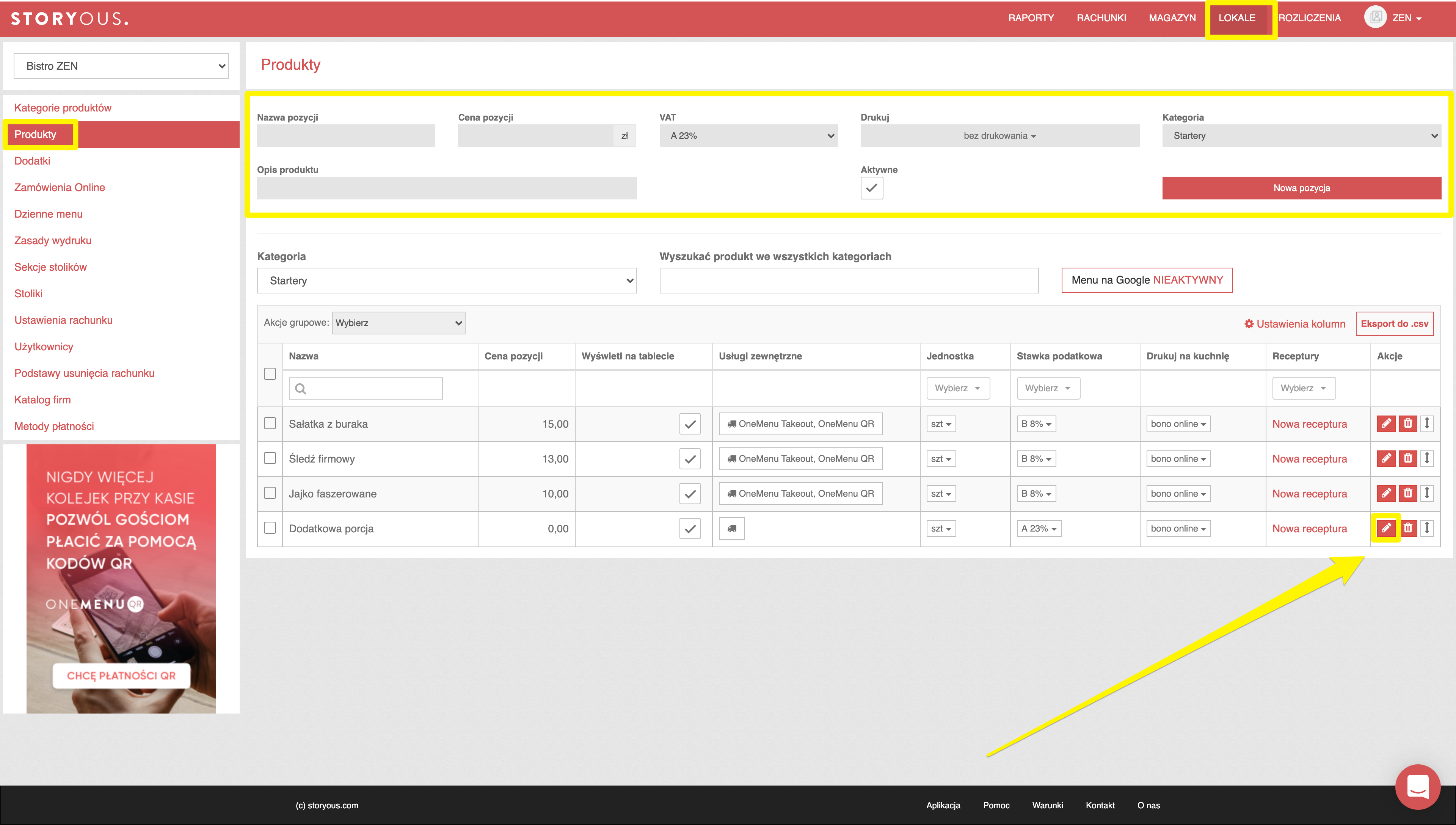1456x825 pixels.
Task: Click reorder handle for Dodatkowa porcja
Action: [1427, 528]
